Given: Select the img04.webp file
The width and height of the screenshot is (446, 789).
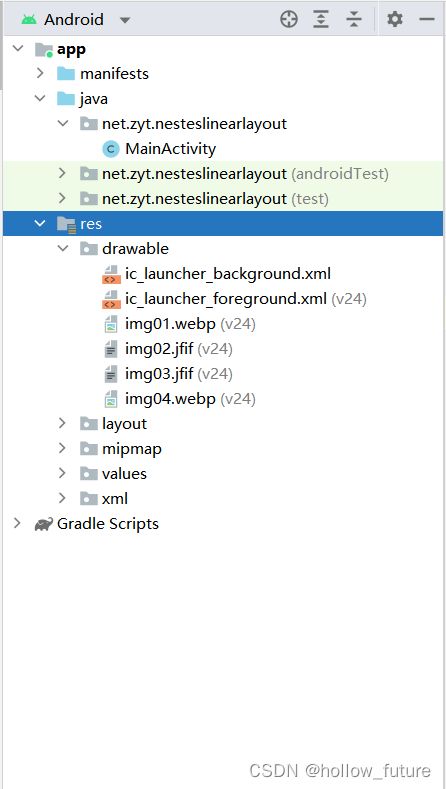Looking at the screenshot, I should 170,399.
